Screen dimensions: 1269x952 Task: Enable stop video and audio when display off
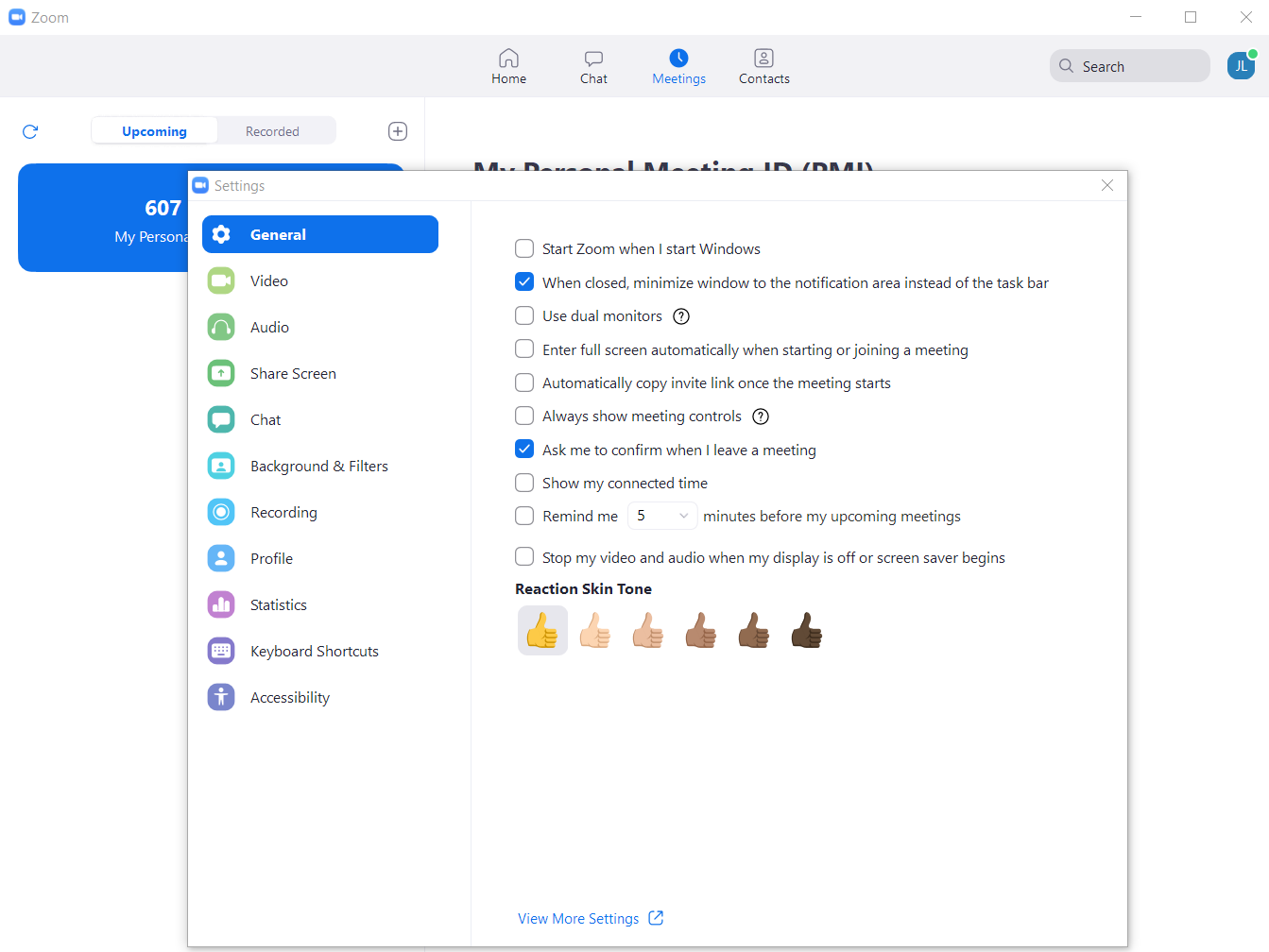[524, 556]
